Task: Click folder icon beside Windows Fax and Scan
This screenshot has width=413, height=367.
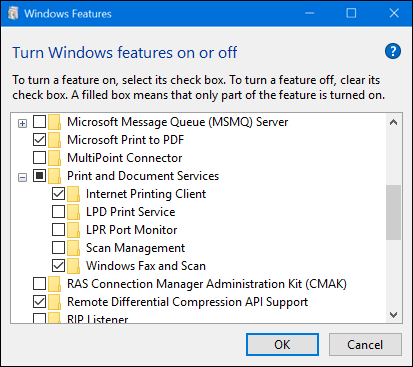Action: 73,266
